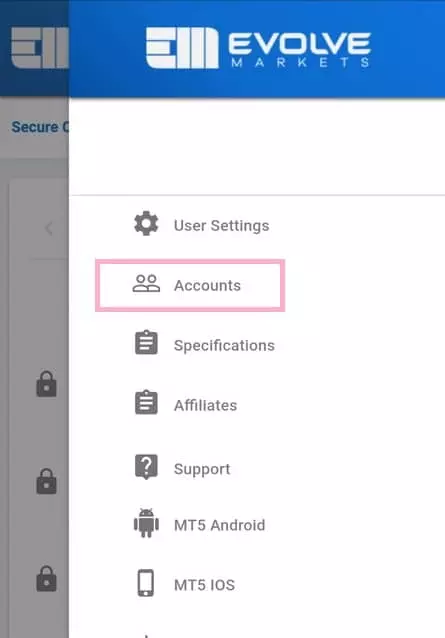Image resolution: width=445 pixels, height=638 pixels.
Task: Click the bottom lock icon behind drawer
Action: pos(46,579)
